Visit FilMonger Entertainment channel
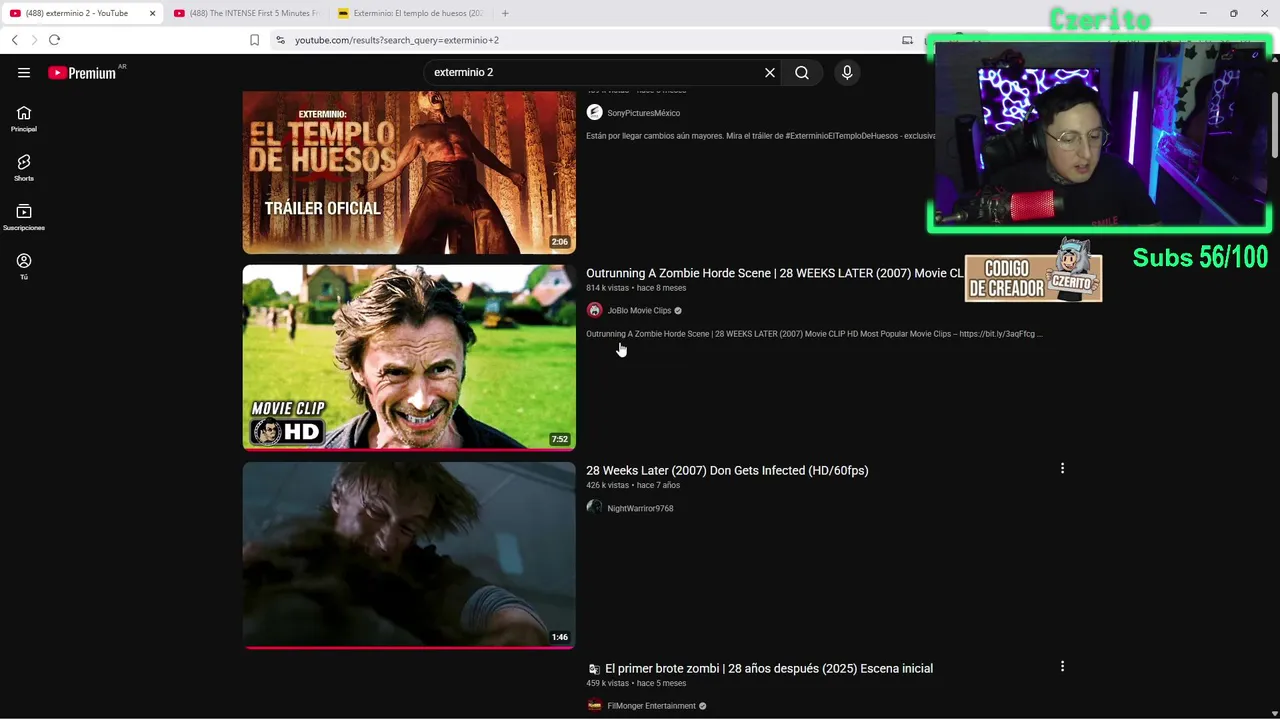 (651, 706)
